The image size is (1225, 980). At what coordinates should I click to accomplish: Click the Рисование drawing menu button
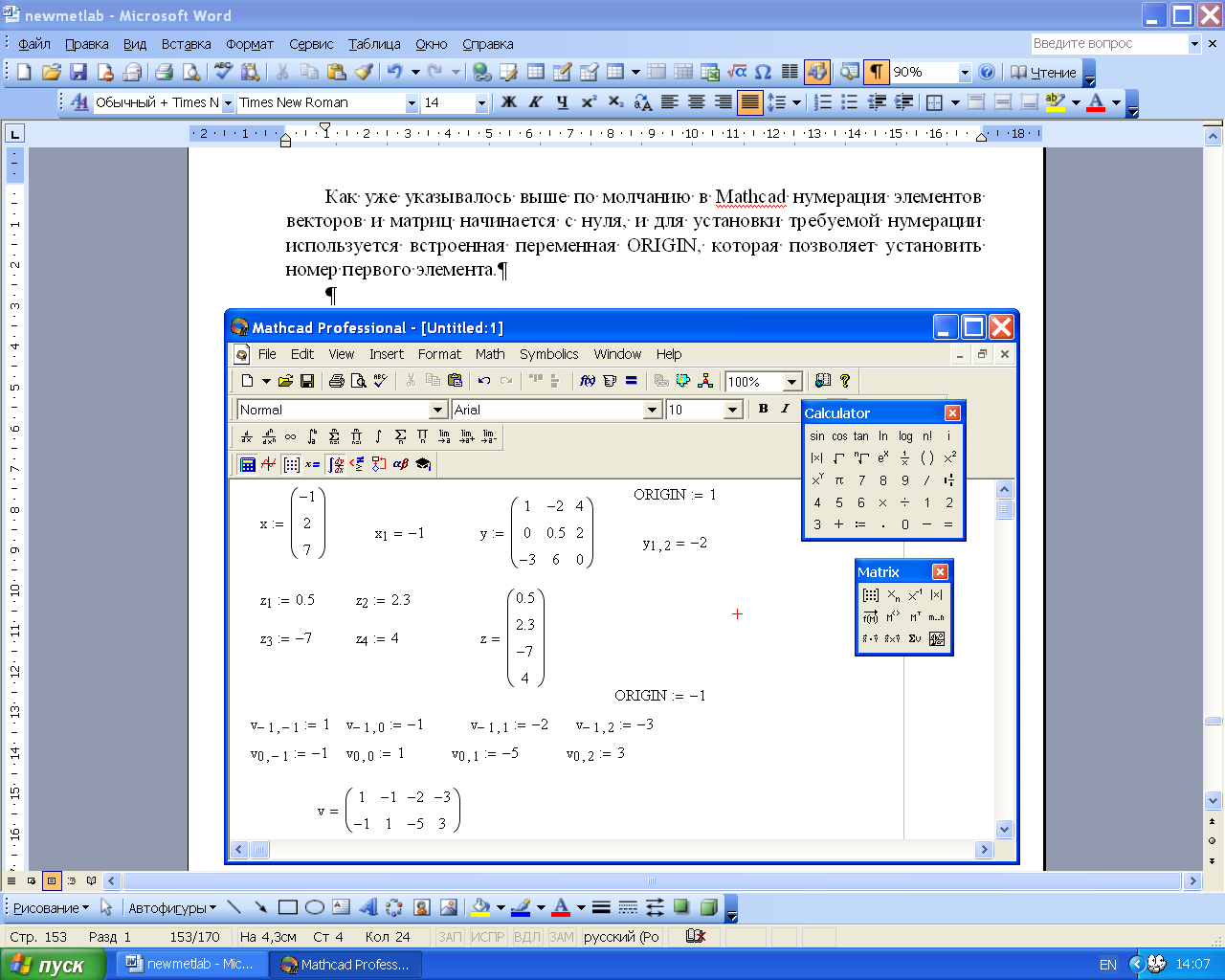tap(51, 907)
